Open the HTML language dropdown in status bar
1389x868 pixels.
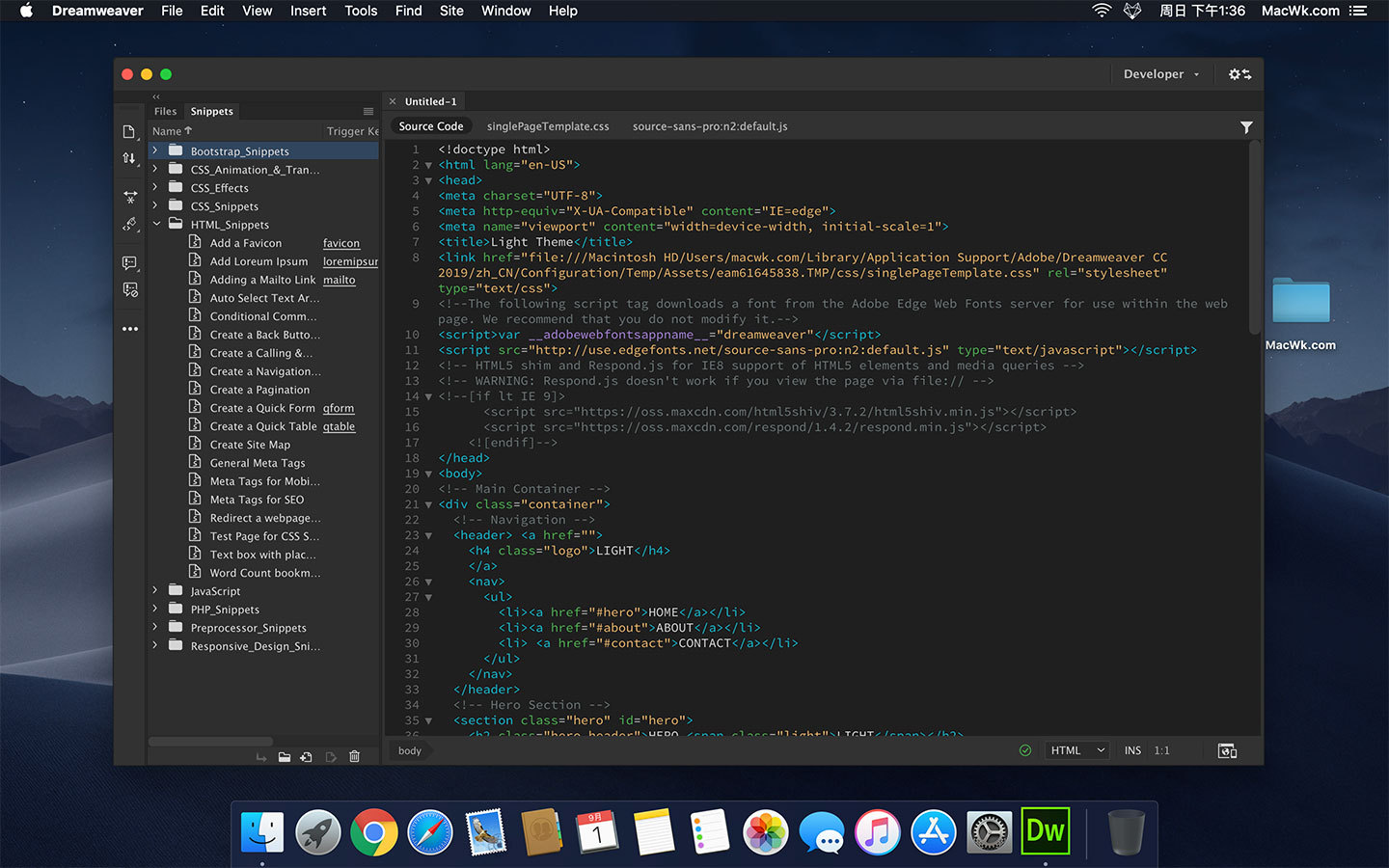1077,750
